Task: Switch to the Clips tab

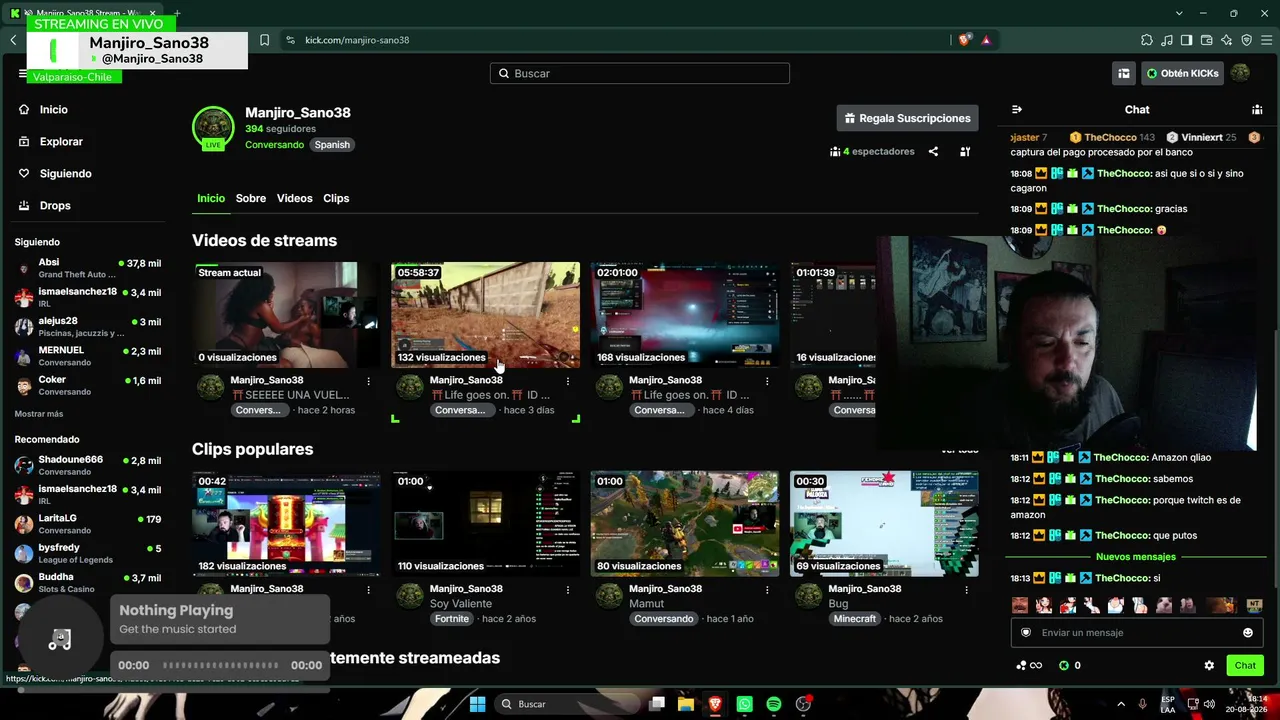Action: 336,198
